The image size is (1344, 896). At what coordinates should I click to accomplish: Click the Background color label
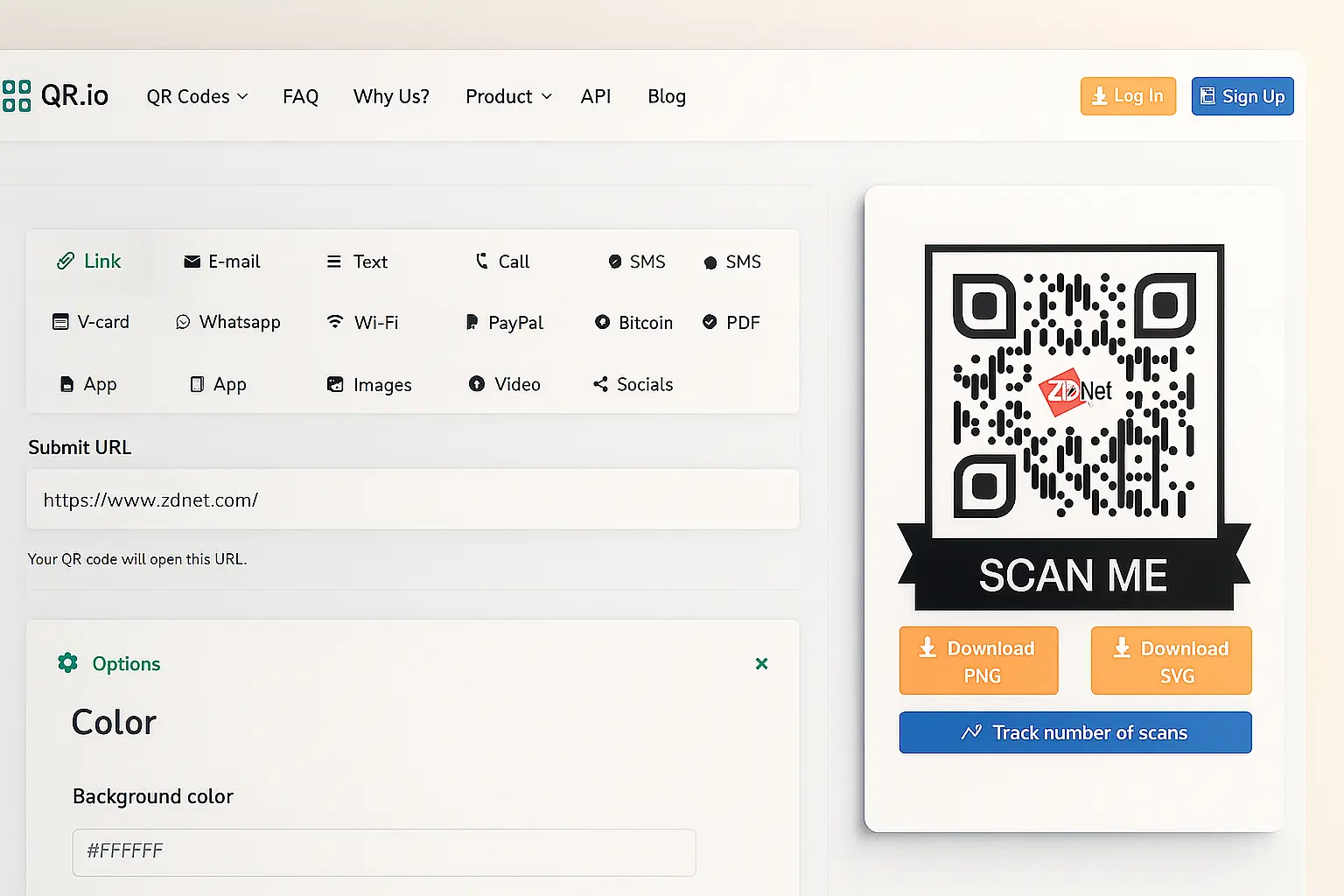click(x=153, y=796)
